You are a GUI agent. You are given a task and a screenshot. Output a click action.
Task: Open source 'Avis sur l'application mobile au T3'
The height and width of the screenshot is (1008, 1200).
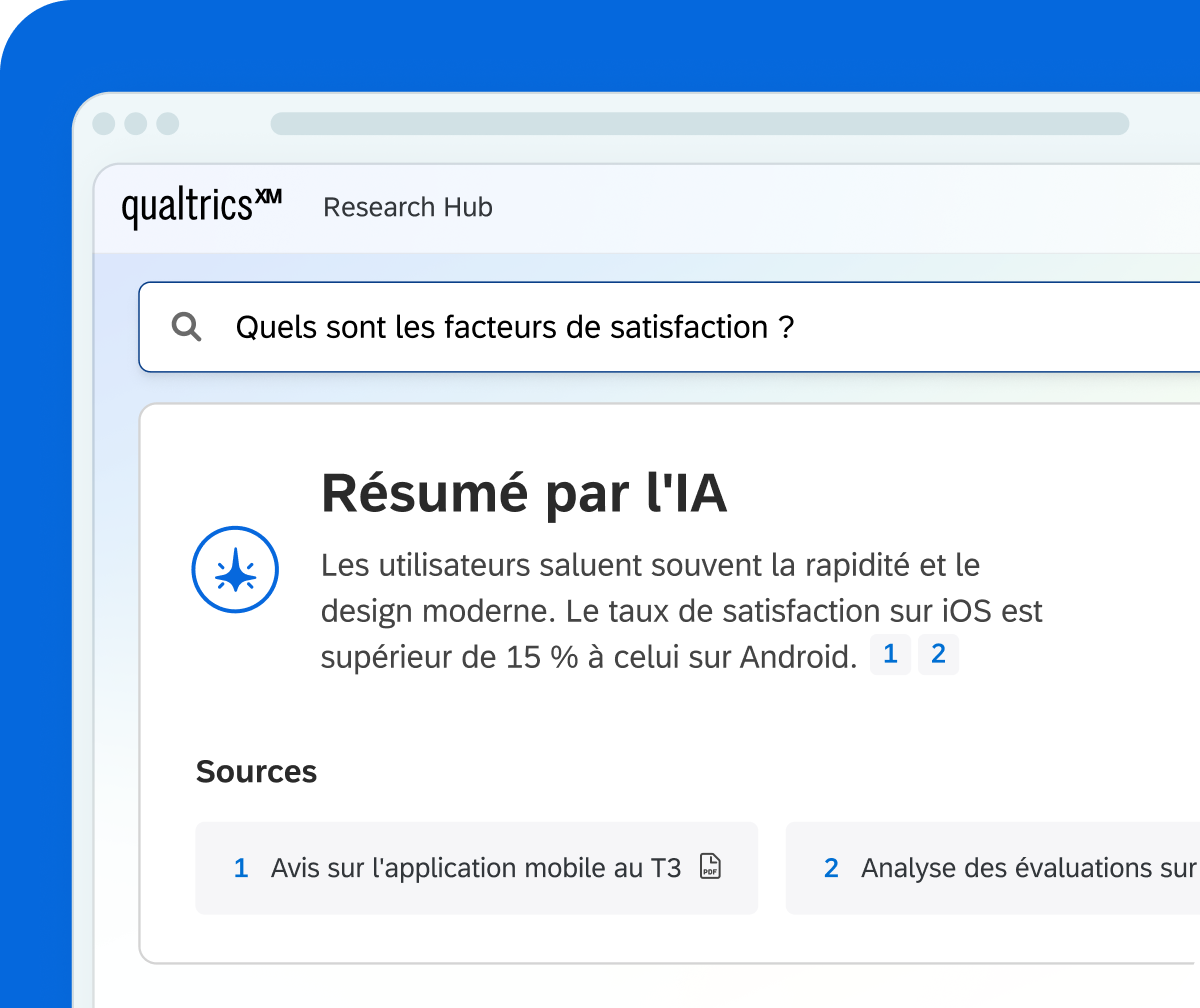[x=476, y=868]
